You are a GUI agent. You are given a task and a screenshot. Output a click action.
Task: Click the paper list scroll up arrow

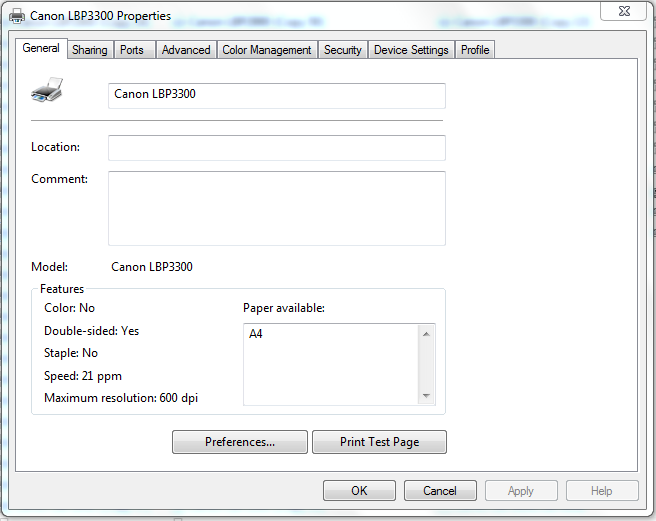426,334
